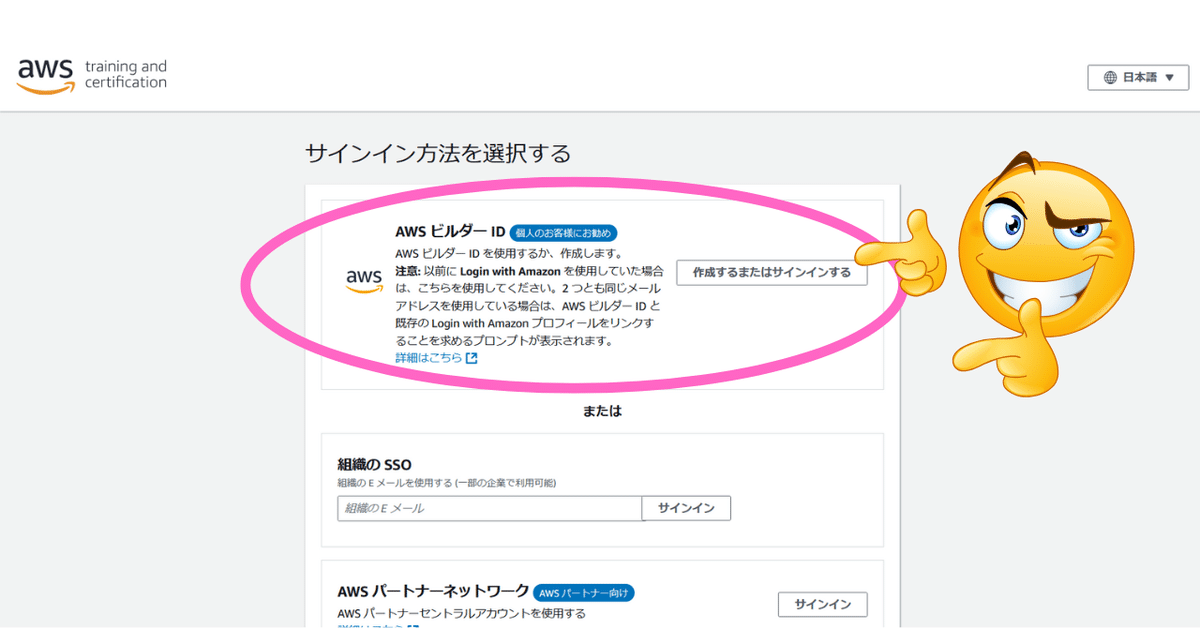Click the 作成するまたはサインインする button

tap(772, 272)
